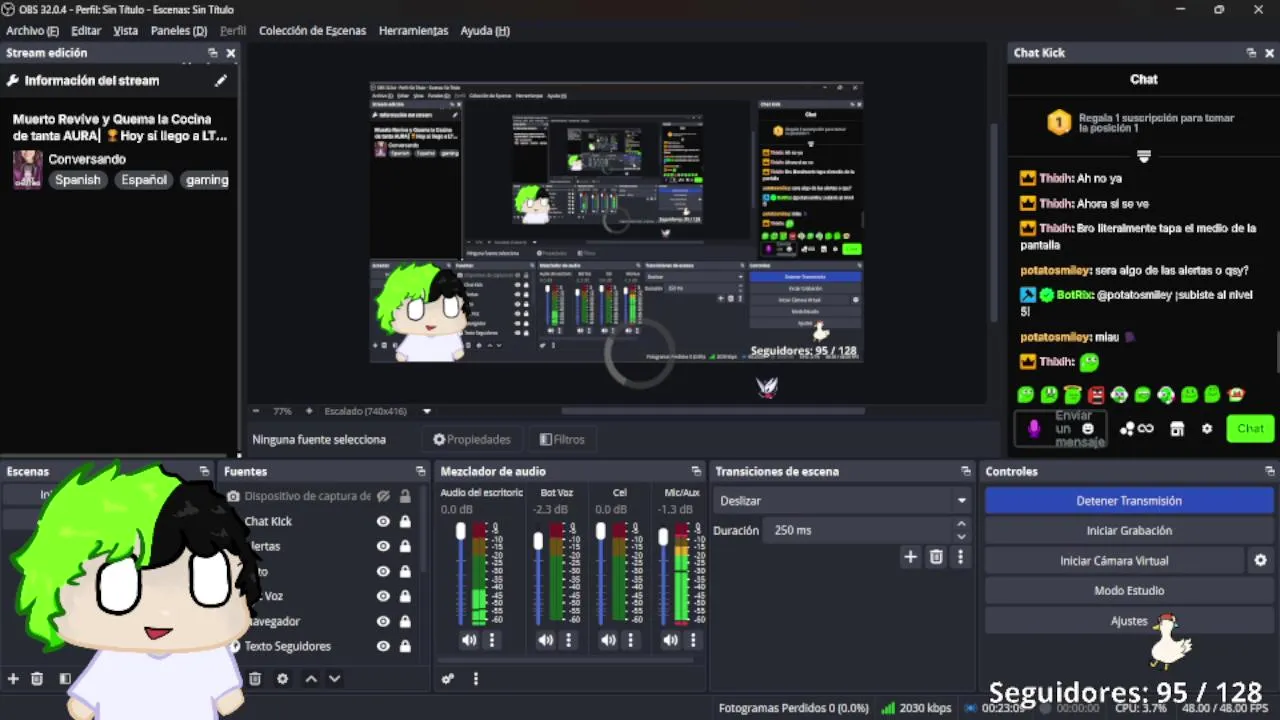Open channel points icon in chat
Screen dimensions: 1280x720
(1136, 429)
